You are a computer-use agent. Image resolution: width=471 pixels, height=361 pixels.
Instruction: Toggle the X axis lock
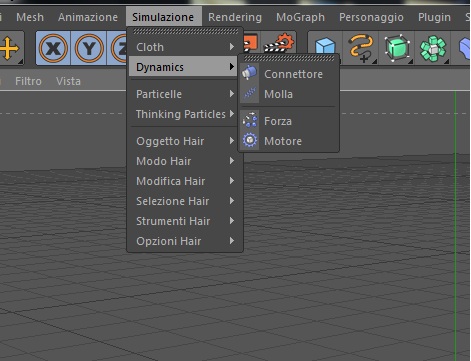53,48
